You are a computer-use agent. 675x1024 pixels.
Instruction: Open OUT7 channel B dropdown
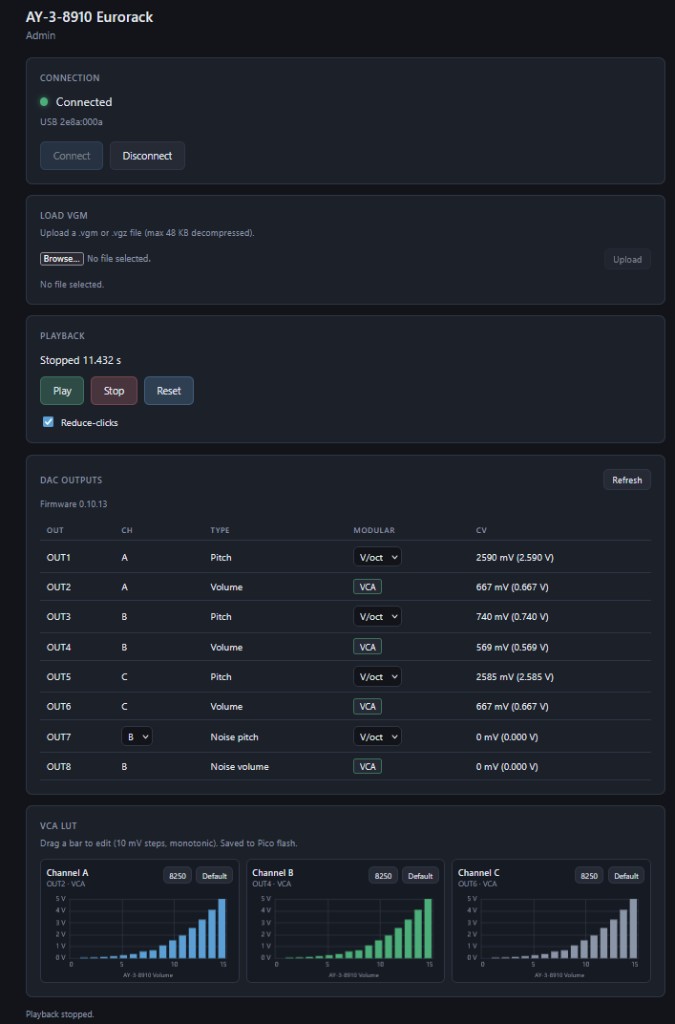136,737
